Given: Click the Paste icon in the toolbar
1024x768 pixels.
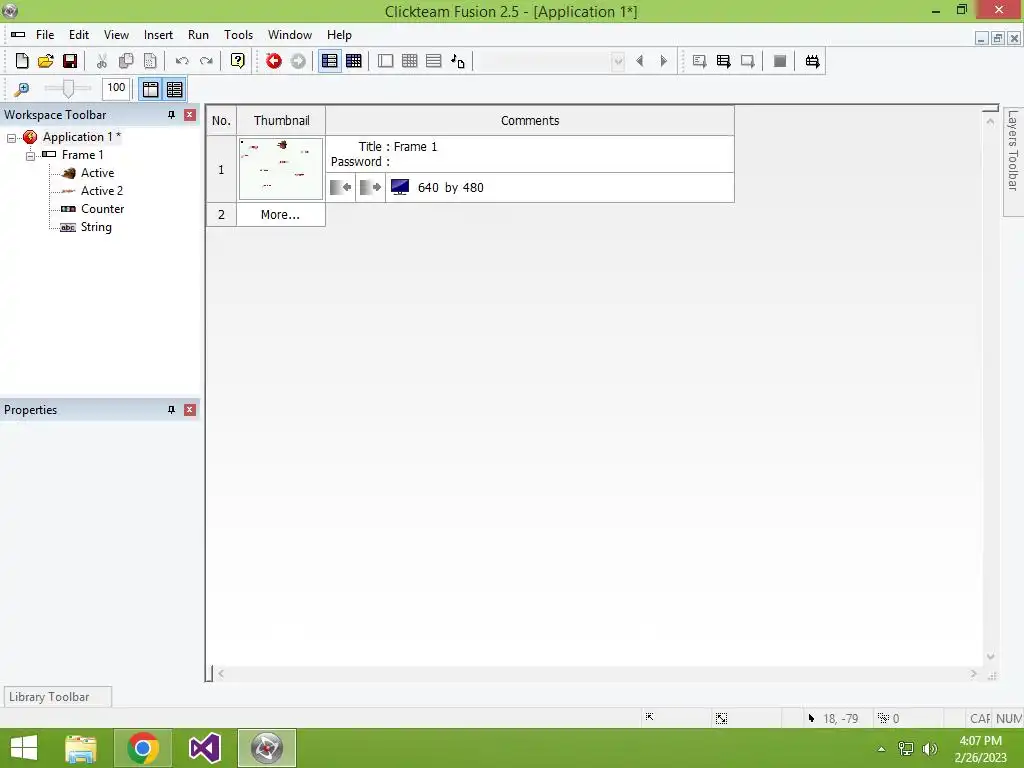Looking at the screenshot, I should [x=150, y=61].
